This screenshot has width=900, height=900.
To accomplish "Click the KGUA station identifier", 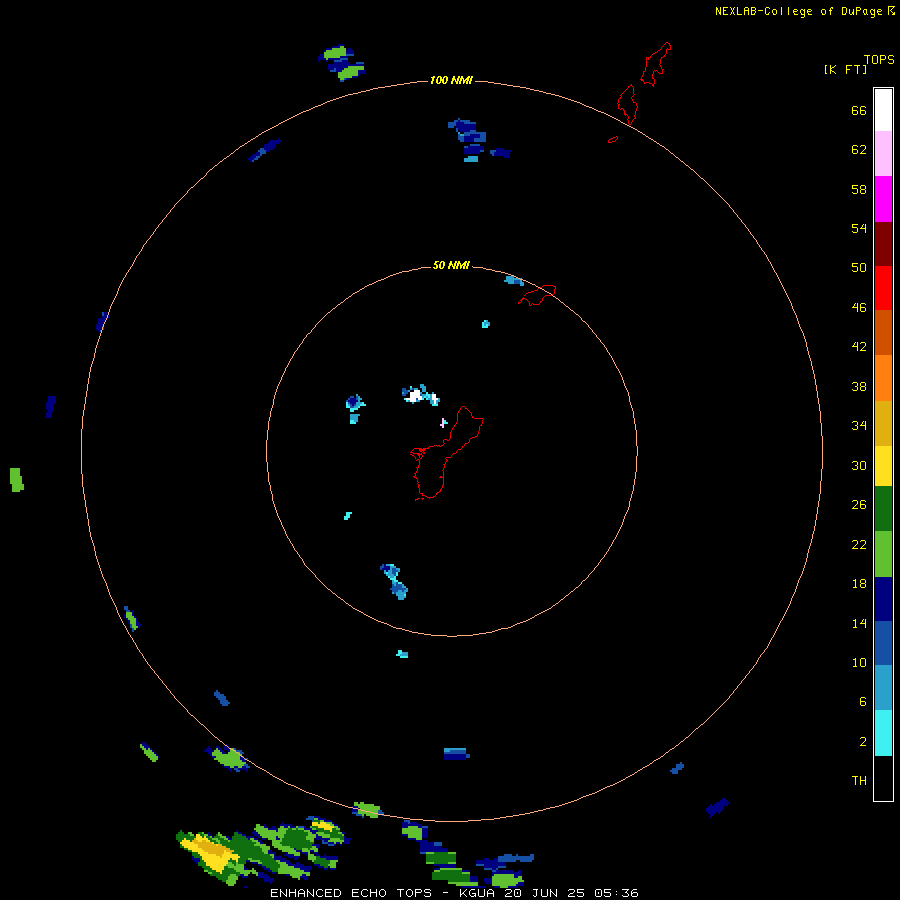I will [477, 893].
